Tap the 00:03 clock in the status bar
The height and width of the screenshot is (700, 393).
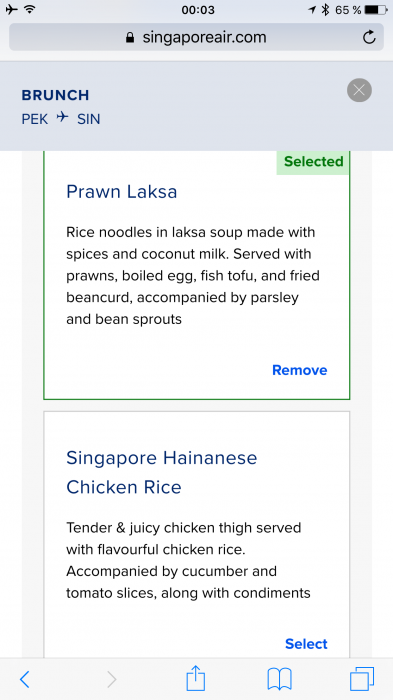pos(198,10)
